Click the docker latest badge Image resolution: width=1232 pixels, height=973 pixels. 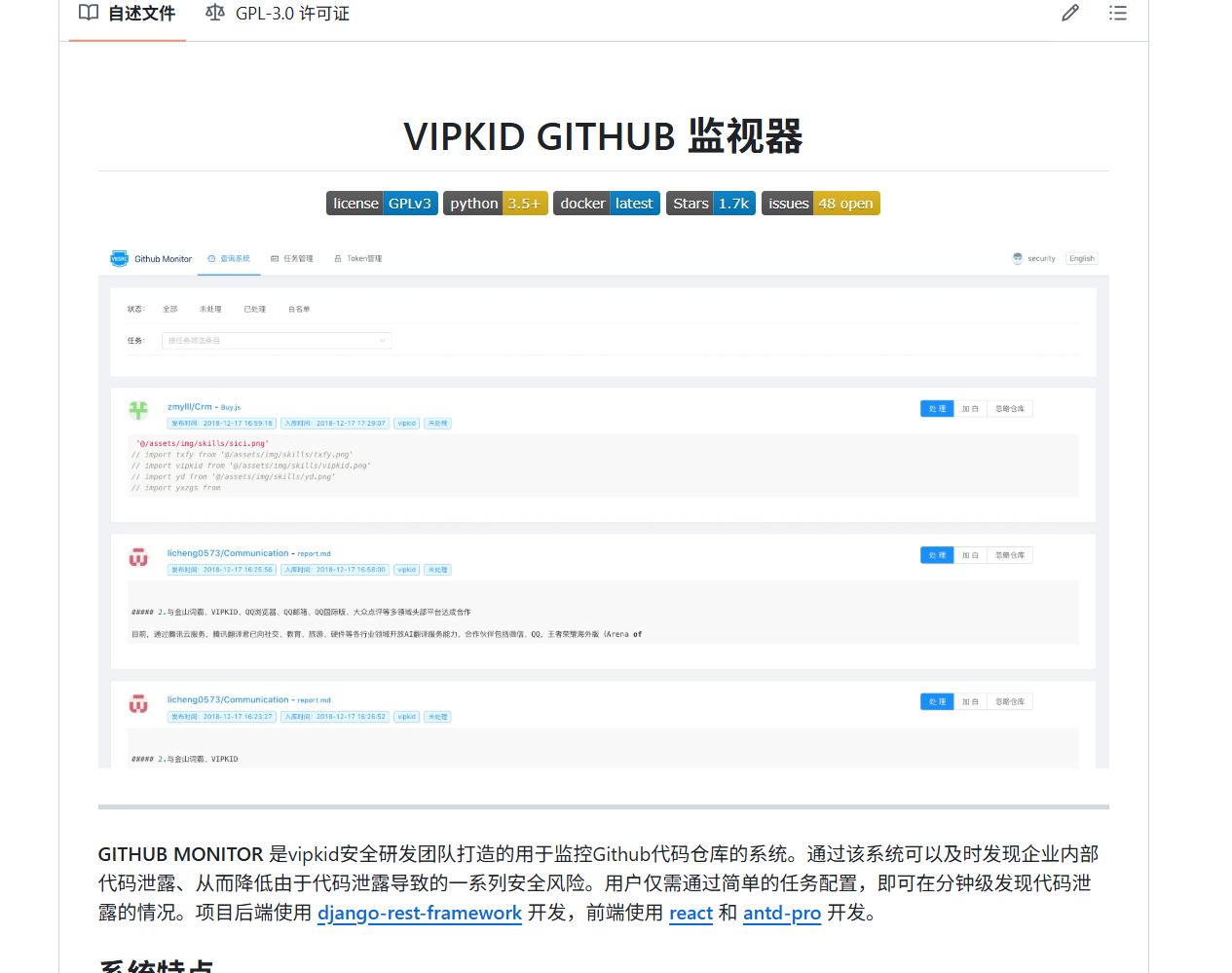pos(607,203)
